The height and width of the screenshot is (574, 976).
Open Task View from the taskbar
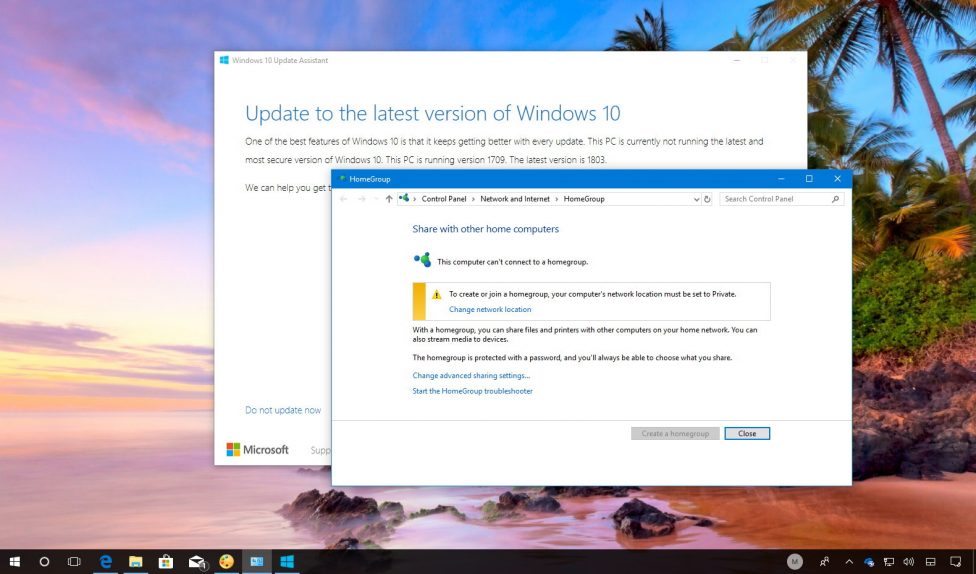[74, 562]
